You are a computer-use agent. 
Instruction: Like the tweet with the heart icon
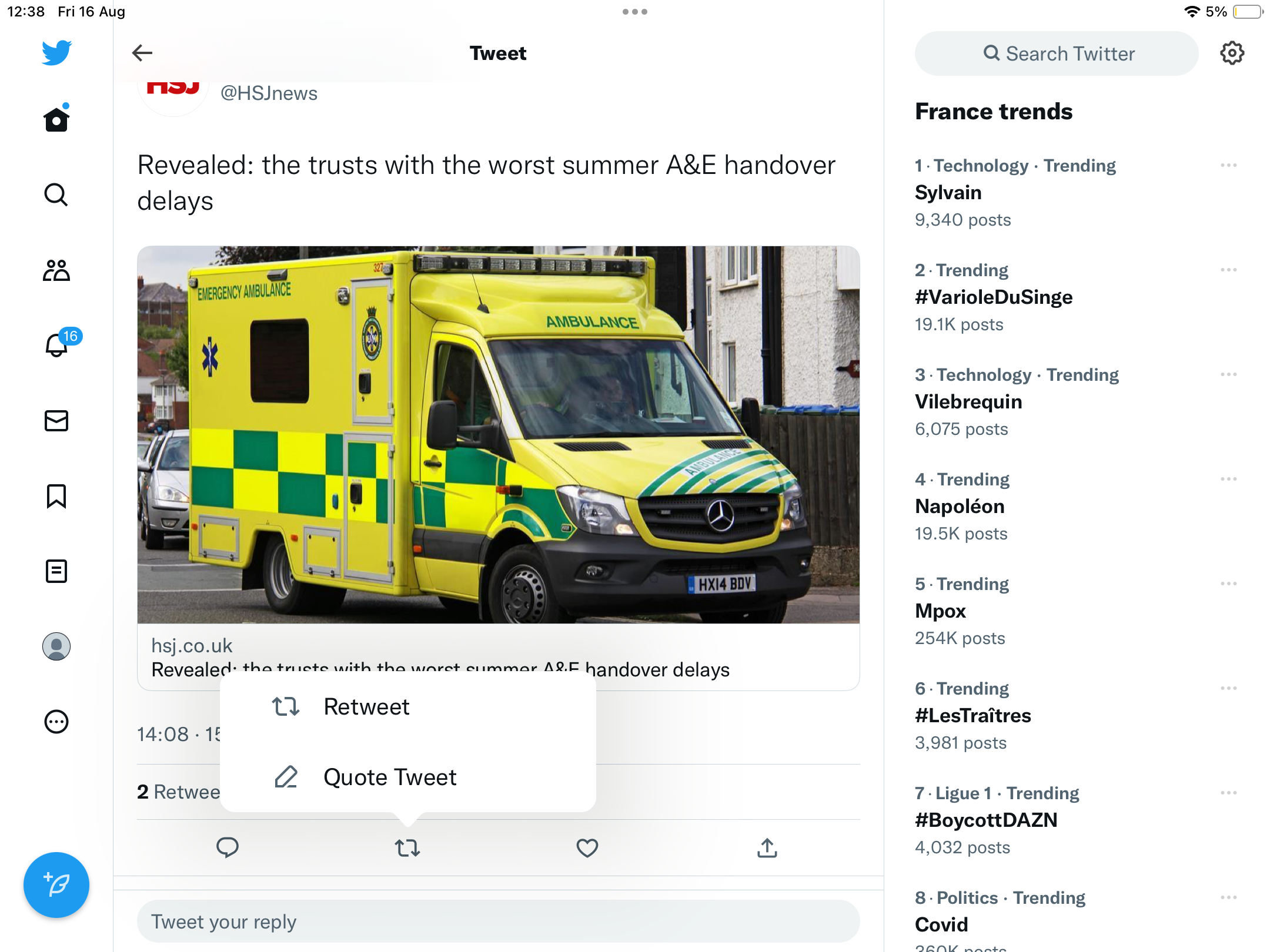(x=587, y=848)
